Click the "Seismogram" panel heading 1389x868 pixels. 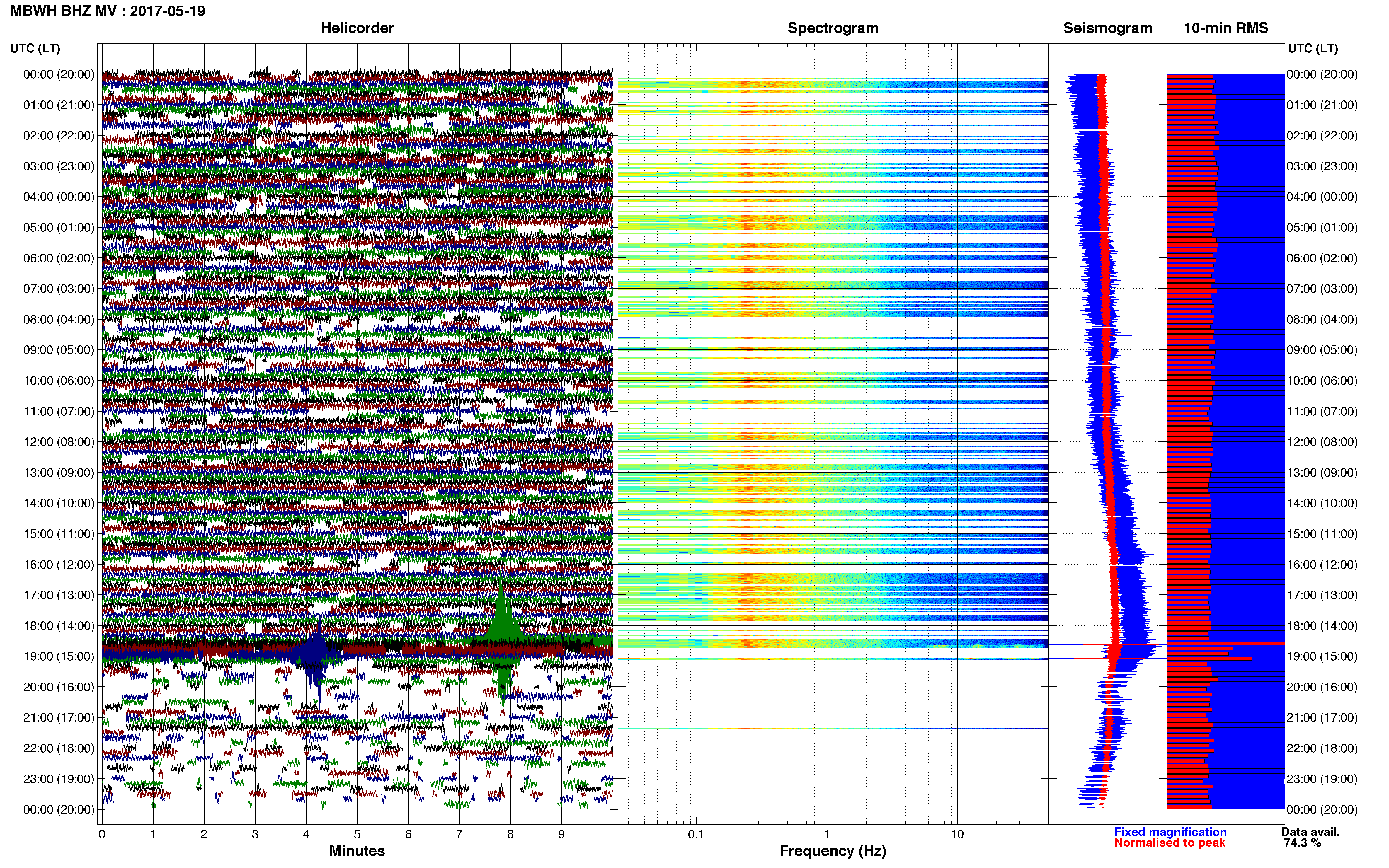[x=1108, y=28]
